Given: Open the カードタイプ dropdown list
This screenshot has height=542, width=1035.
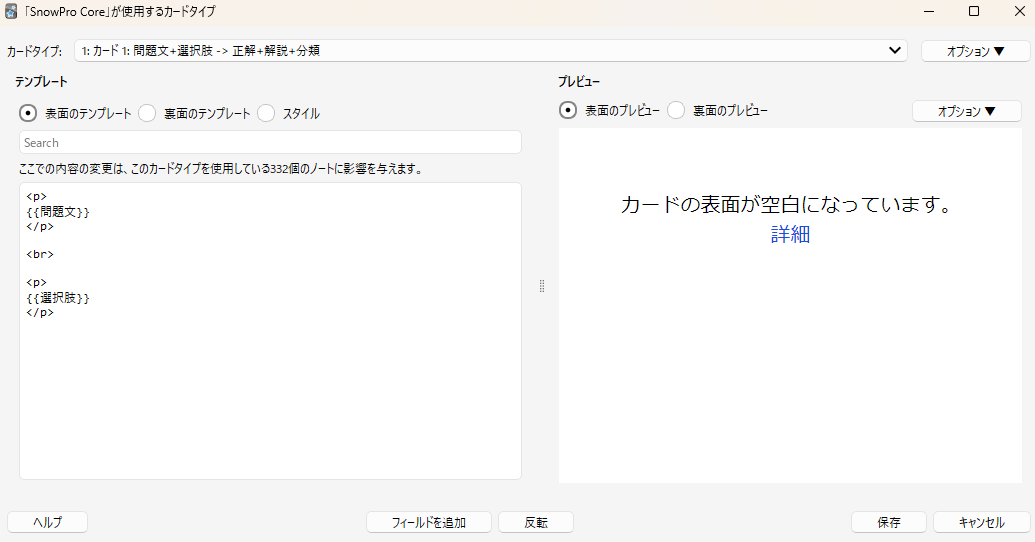Looking at the screenshot, I should click(490, 51).
